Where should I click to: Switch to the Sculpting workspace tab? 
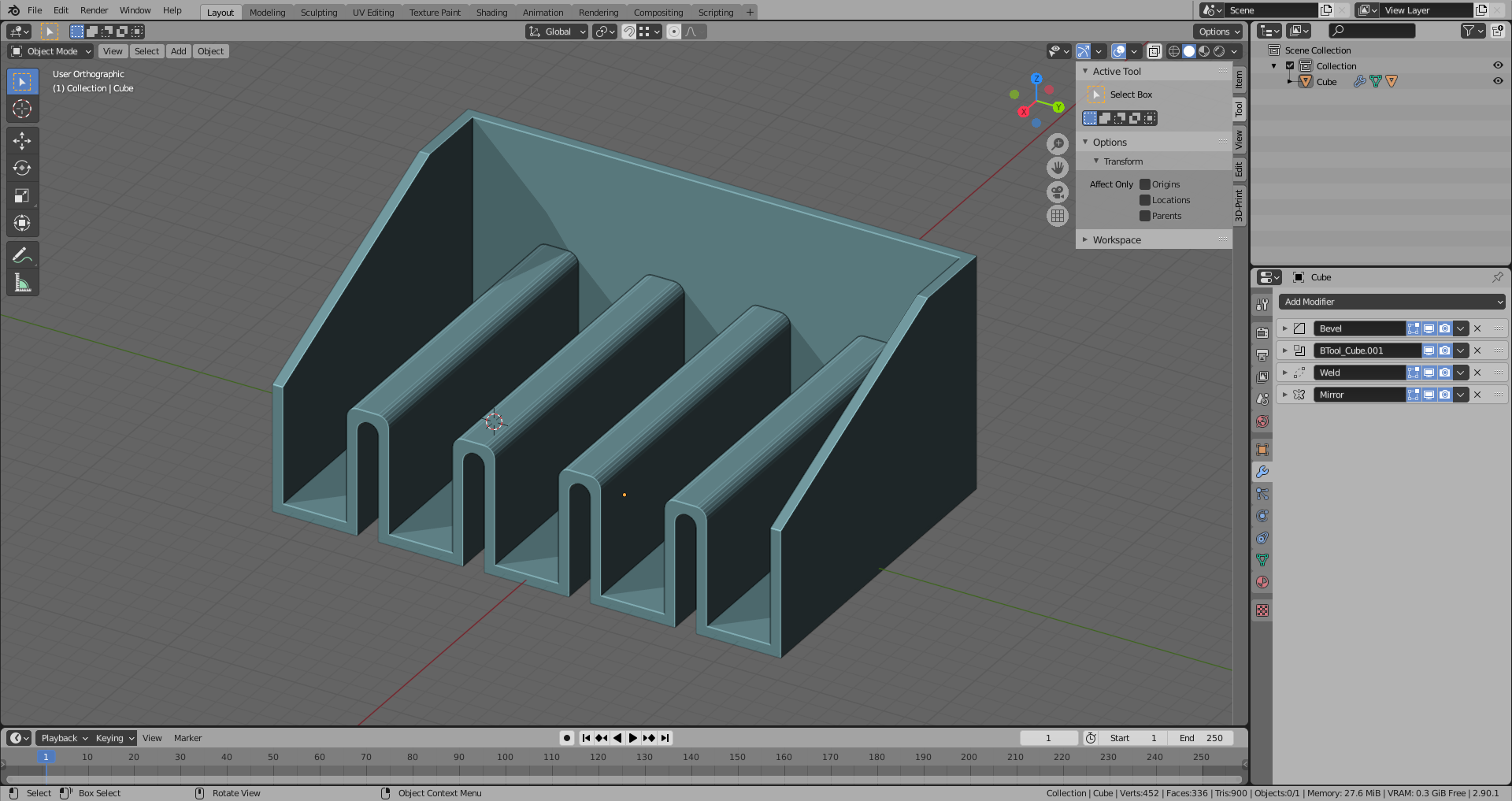click(x=318, y=12)
